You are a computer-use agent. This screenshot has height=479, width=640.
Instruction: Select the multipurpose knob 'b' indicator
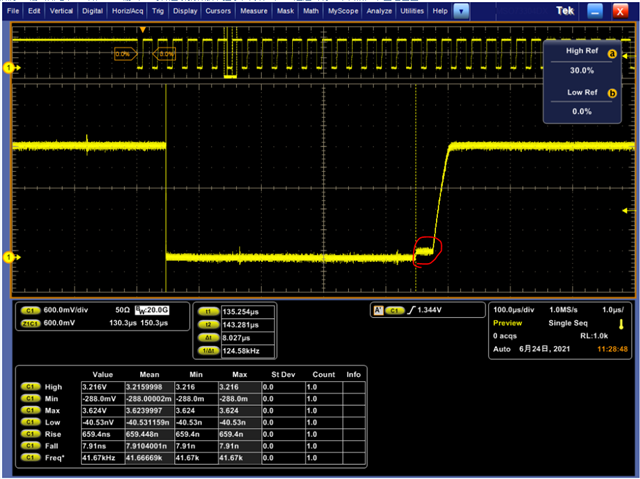click(612, 93)
